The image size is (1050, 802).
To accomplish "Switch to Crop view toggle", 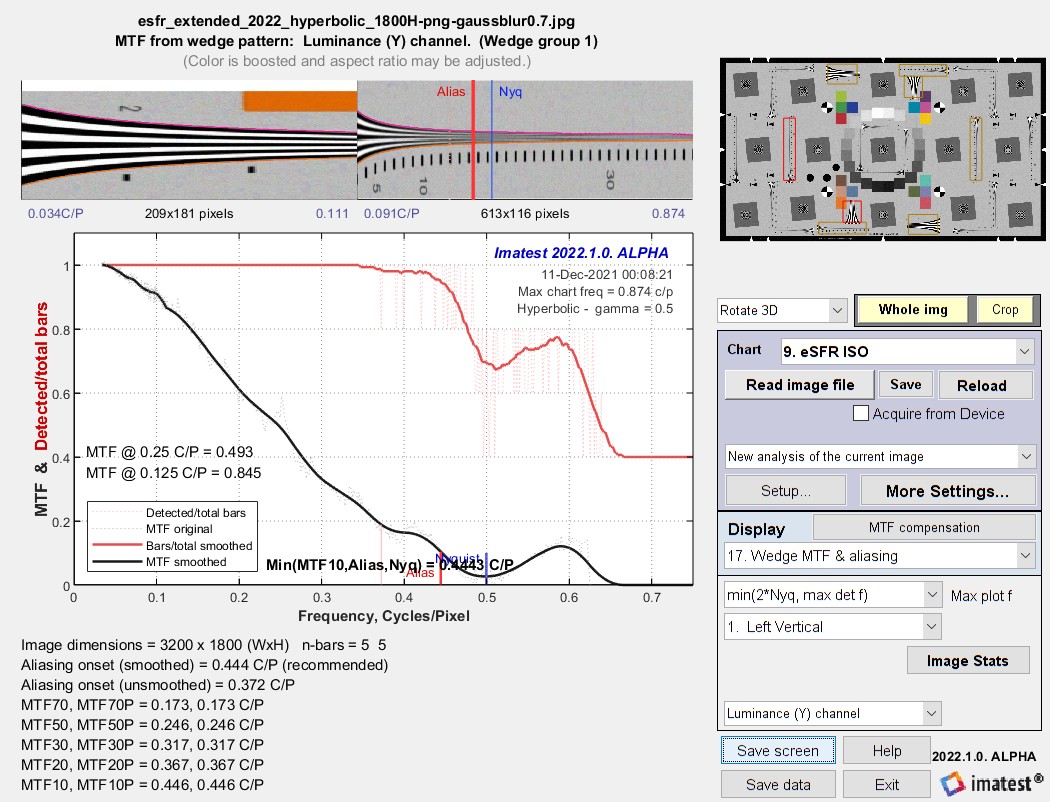I will tap(1004, 309).
